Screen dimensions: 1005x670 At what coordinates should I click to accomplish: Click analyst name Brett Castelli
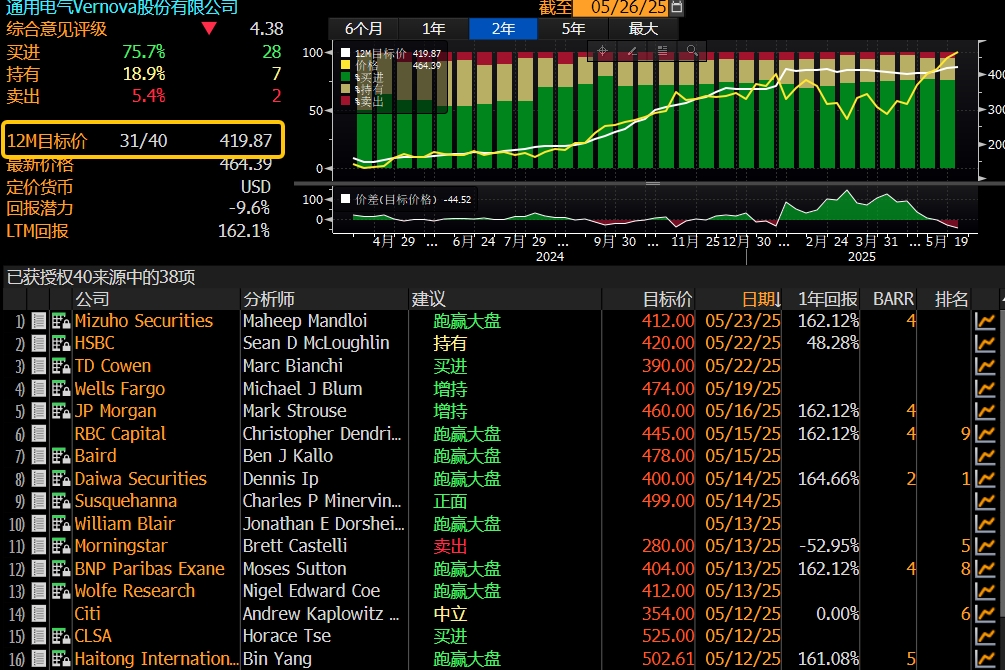295,546
